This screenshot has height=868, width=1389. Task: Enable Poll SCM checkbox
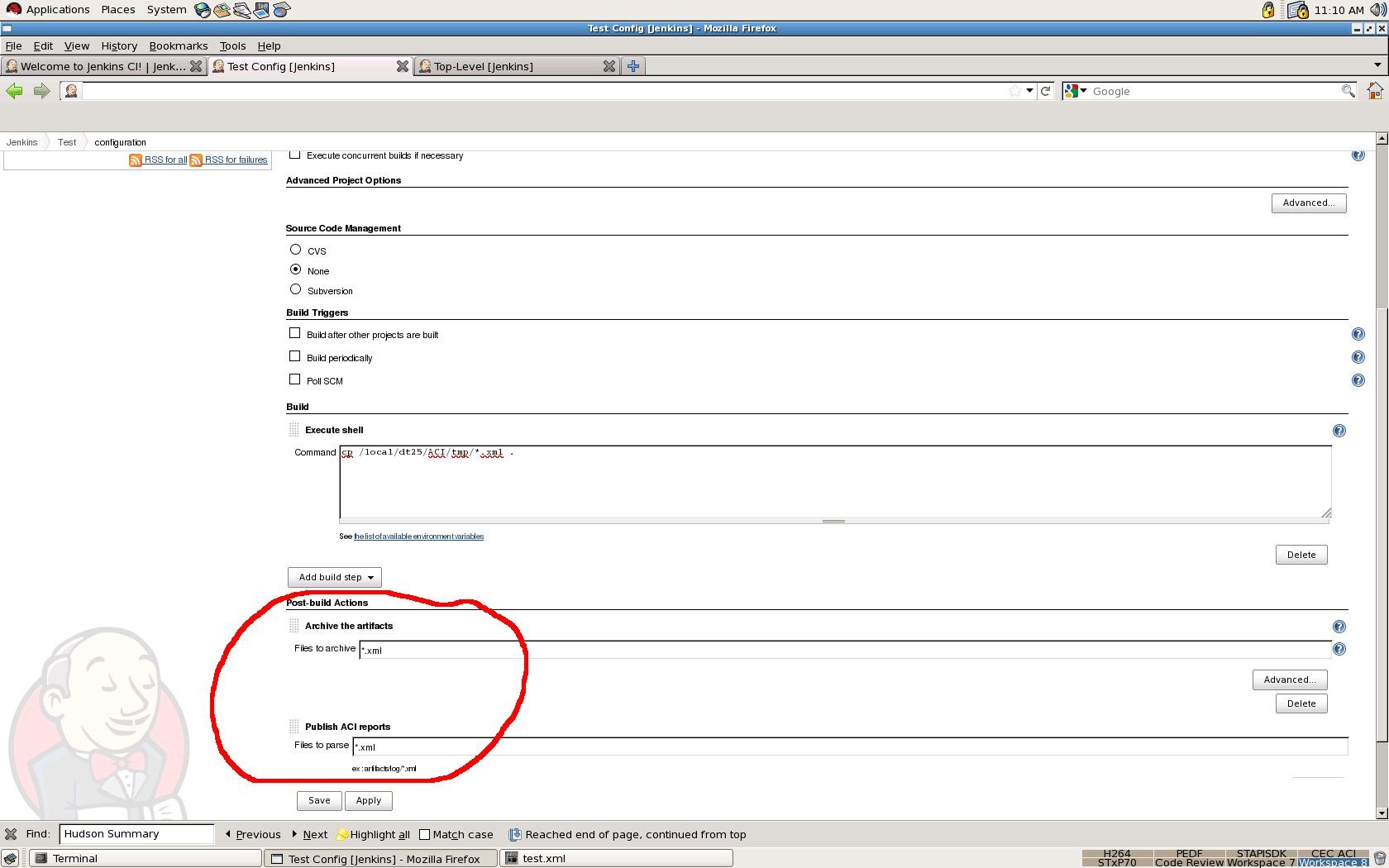(294, 379)
